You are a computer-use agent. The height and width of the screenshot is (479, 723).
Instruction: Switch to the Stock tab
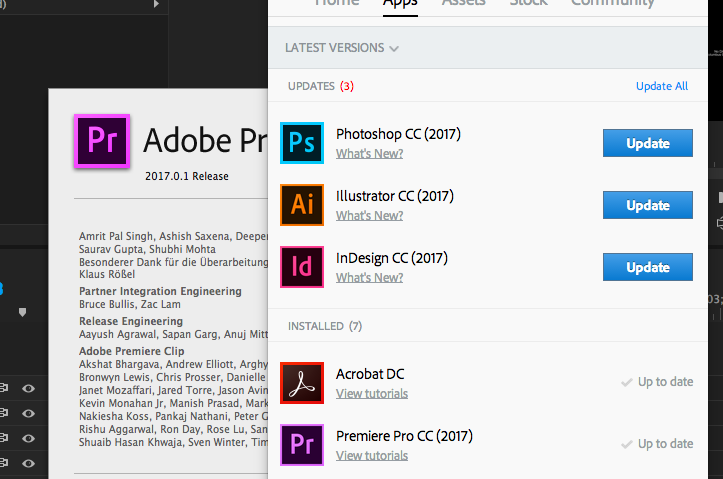pos(528,4)
